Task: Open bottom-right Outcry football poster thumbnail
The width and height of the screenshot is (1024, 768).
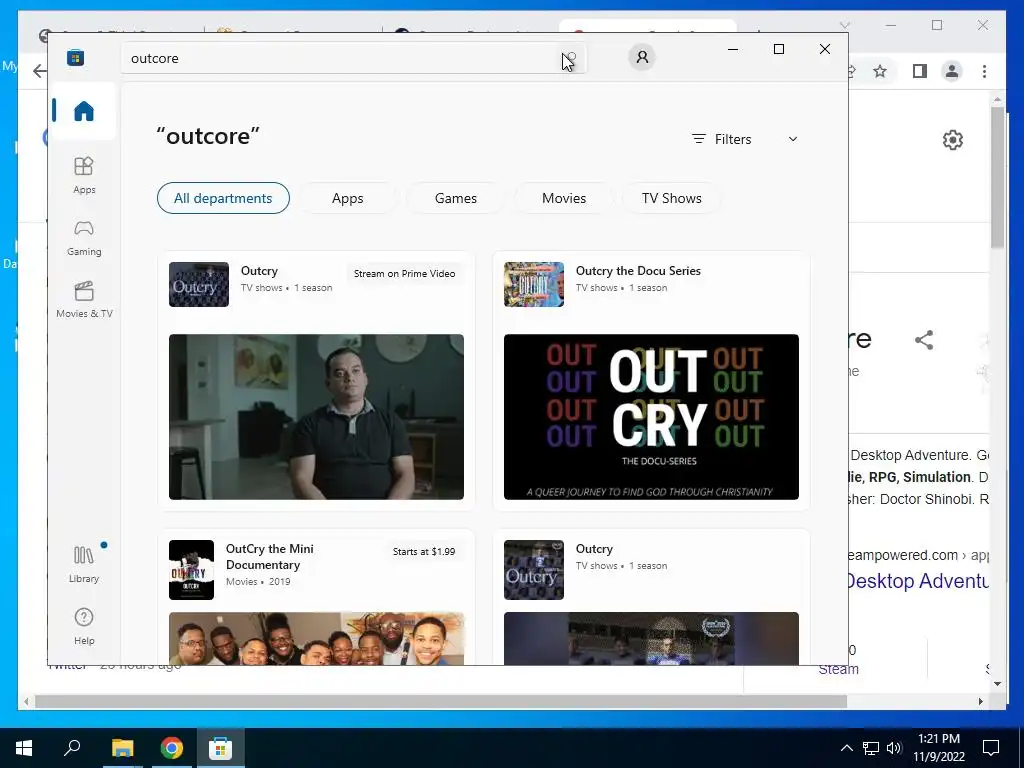Action: 534,569
